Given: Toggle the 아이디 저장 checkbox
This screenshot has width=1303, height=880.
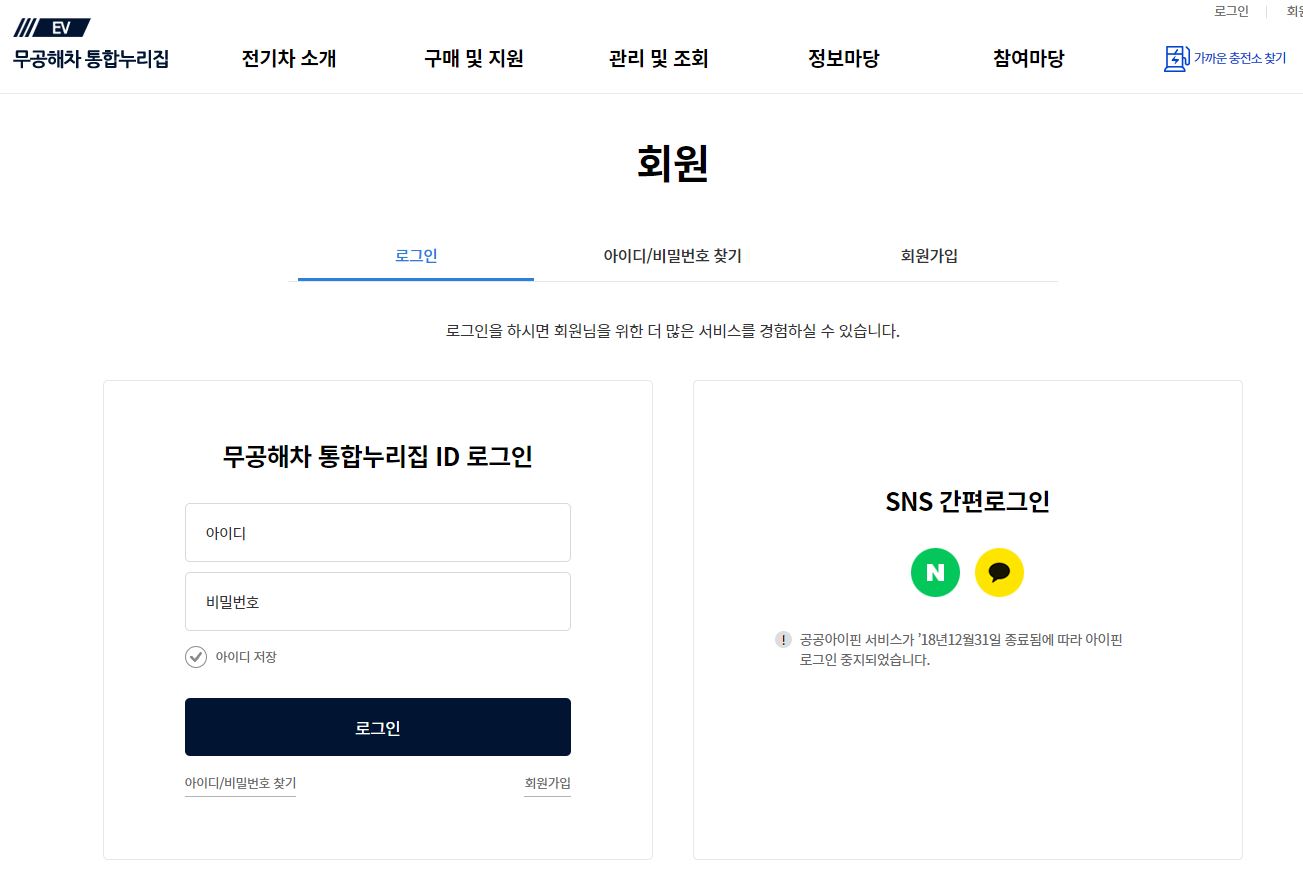Looking at the screenshot, I should 196,656.
